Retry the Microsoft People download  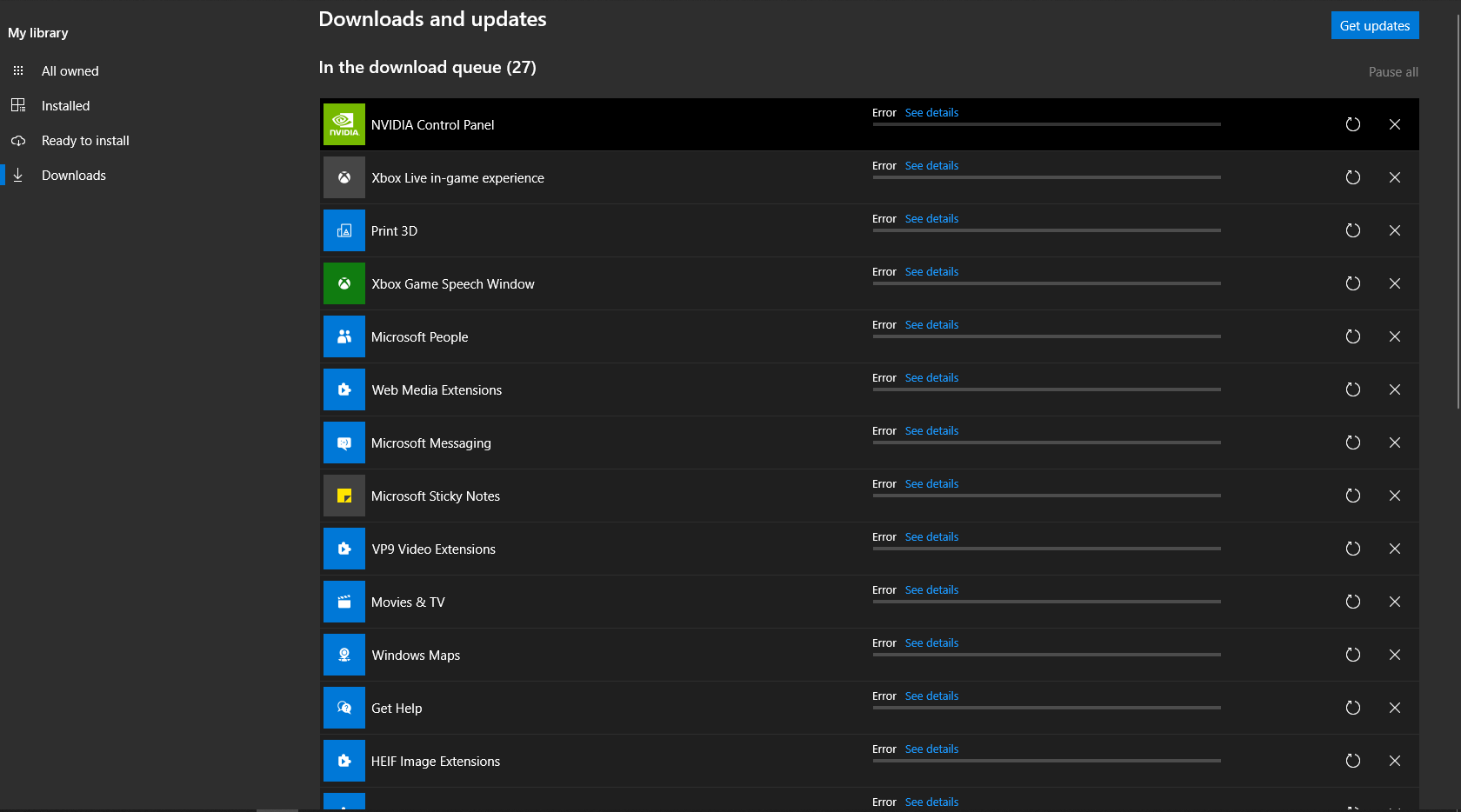coord(1353,336)
